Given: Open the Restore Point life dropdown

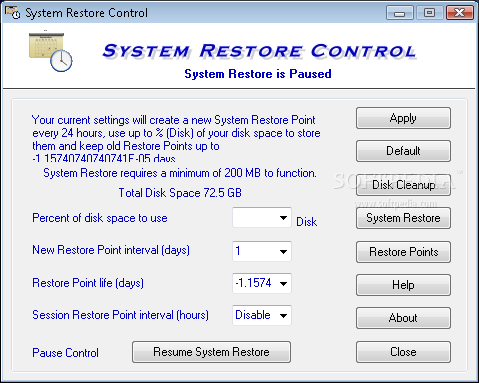Looking at the screenshot, I should (283, 283).
